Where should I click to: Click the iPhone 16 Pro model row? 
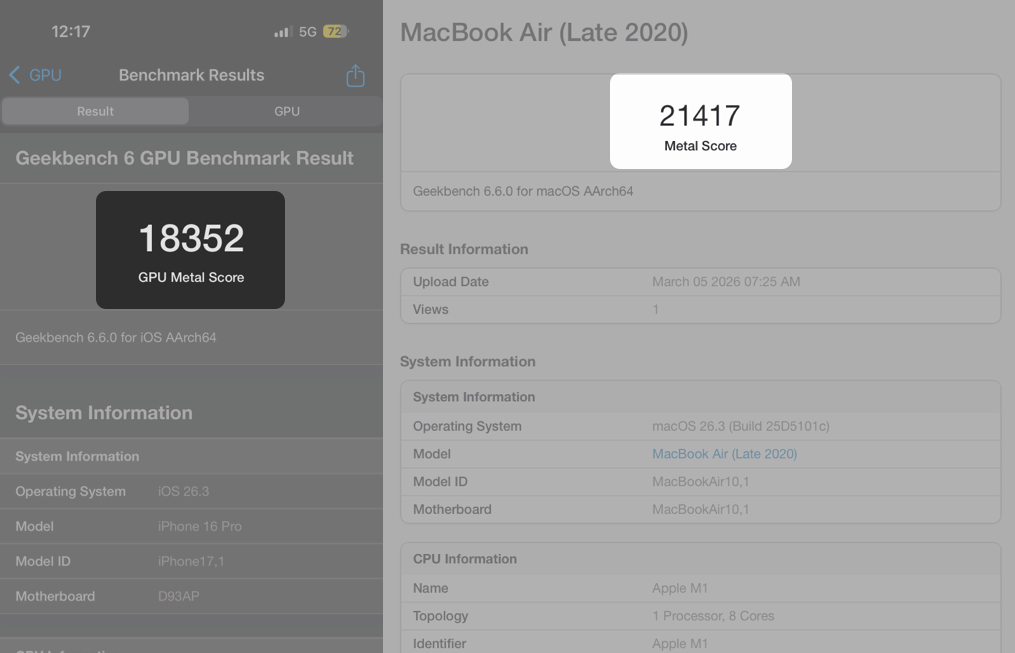tap(190, 526)
